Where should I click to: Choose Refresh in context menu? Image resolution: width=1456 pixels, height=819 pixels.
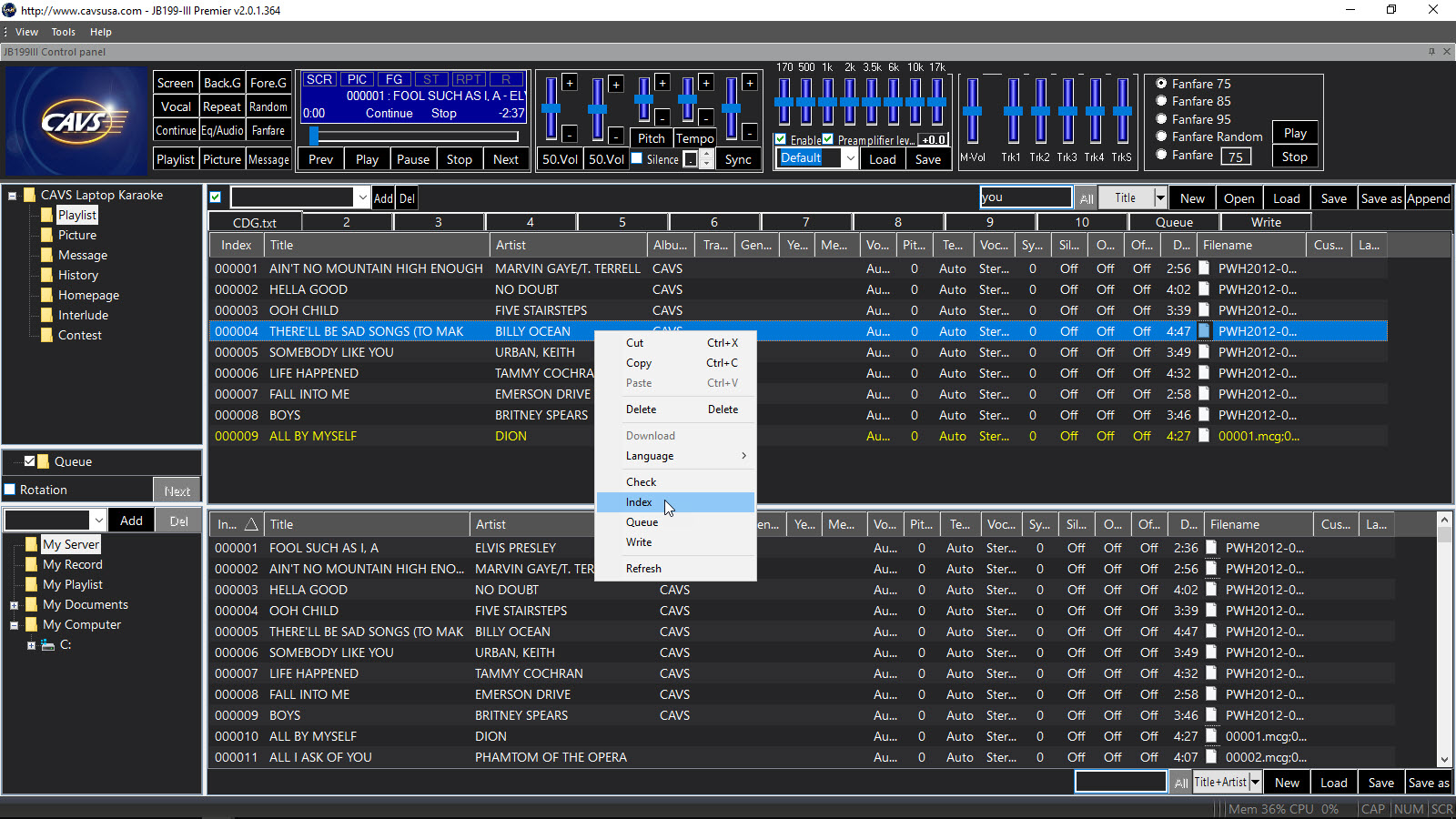pos(675,569)
